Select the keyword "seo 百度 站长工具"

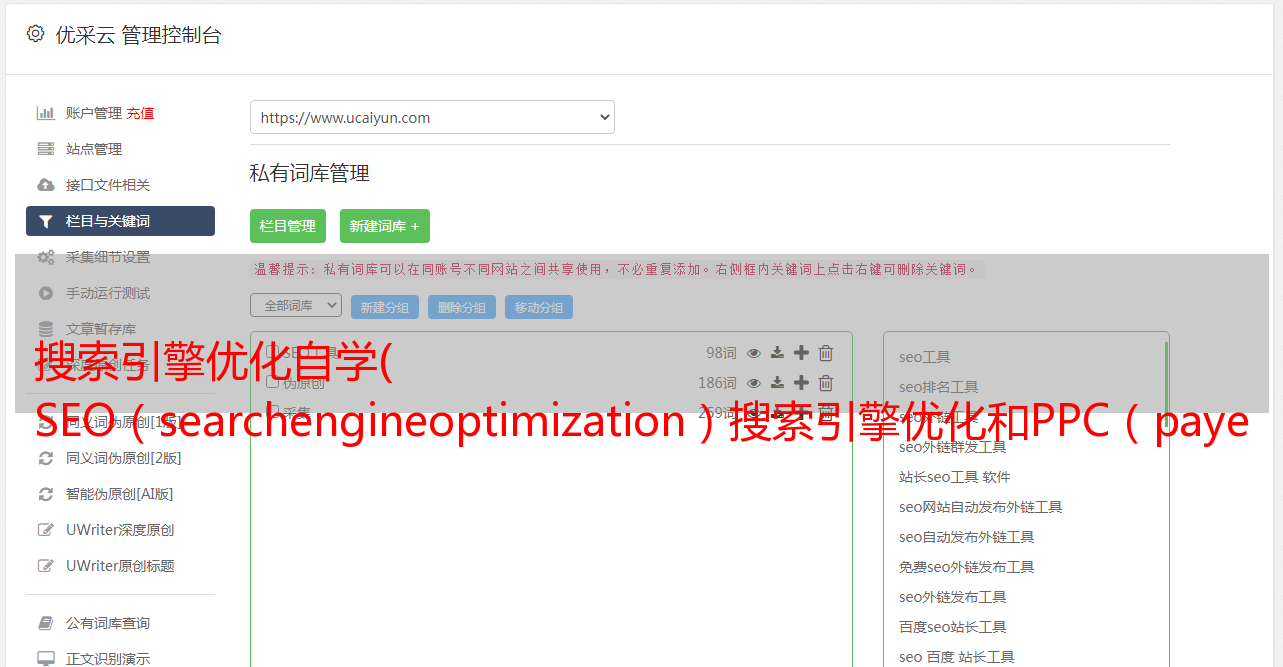(x=957, y=657)
